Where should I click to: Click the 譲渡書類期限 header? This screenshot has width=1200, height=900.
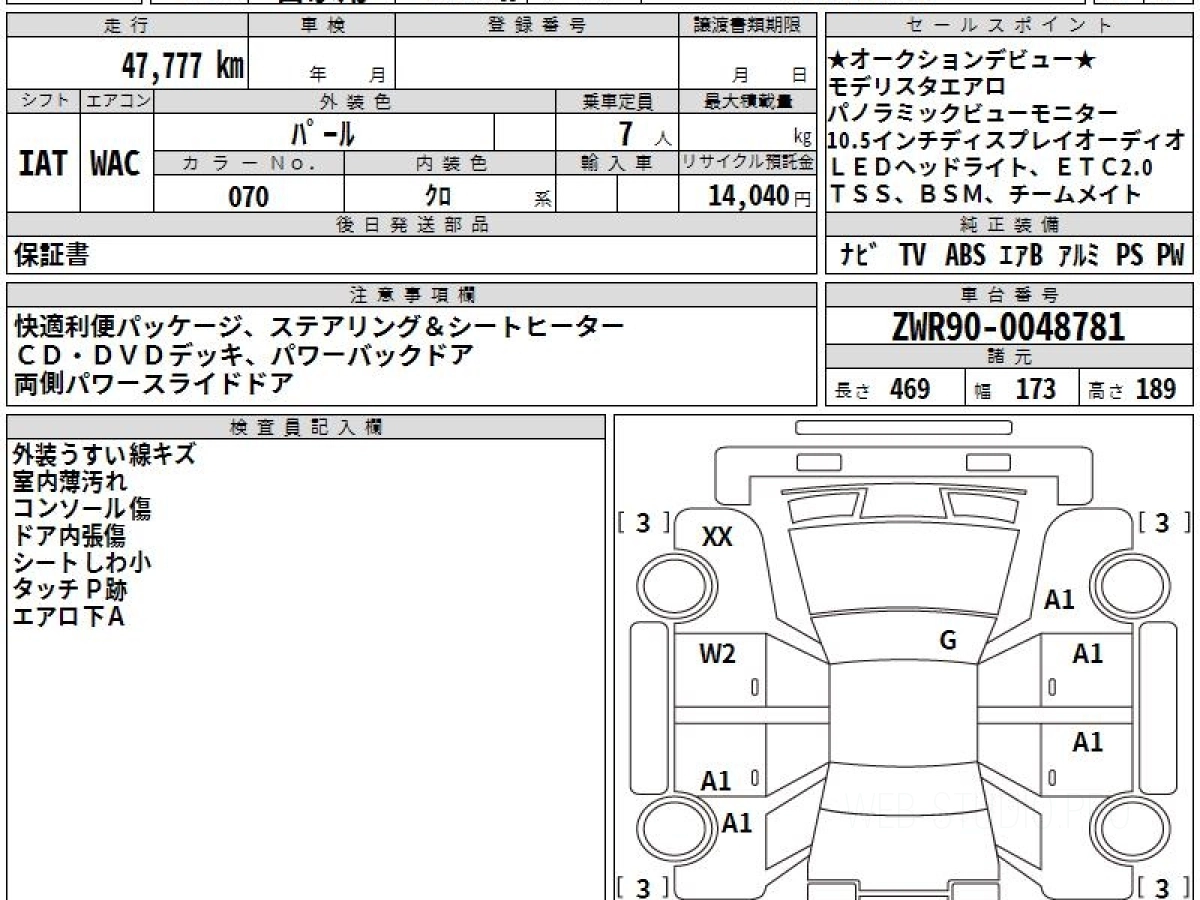pos(748,26)
